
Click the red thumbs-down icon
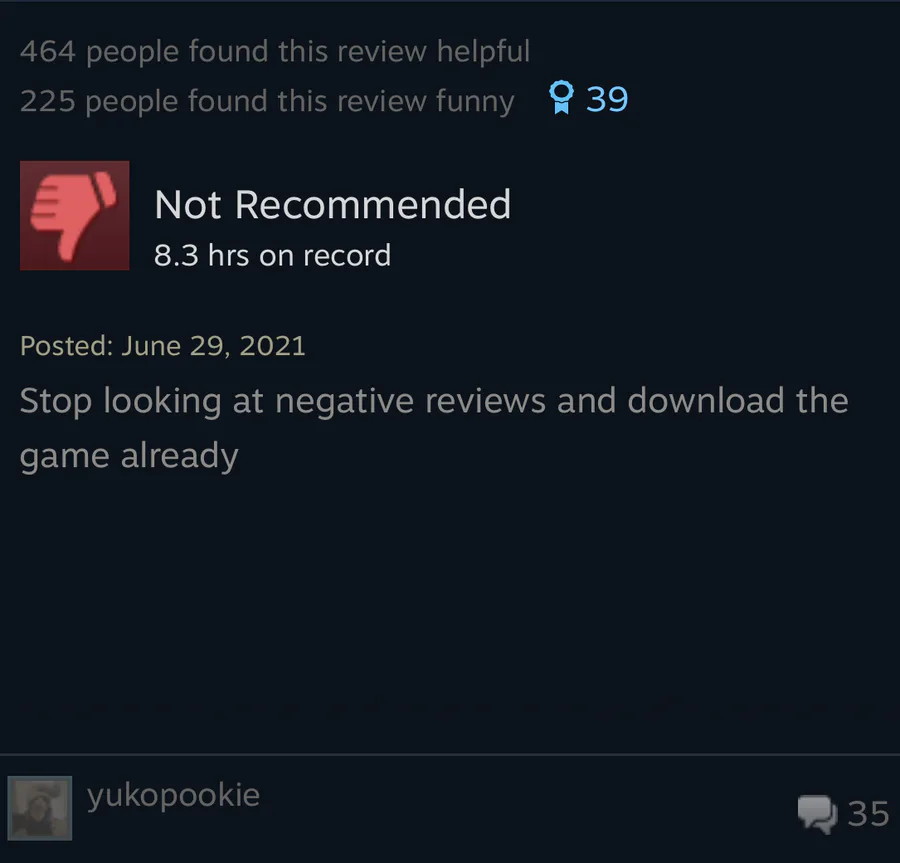click(x=75, y=215)
